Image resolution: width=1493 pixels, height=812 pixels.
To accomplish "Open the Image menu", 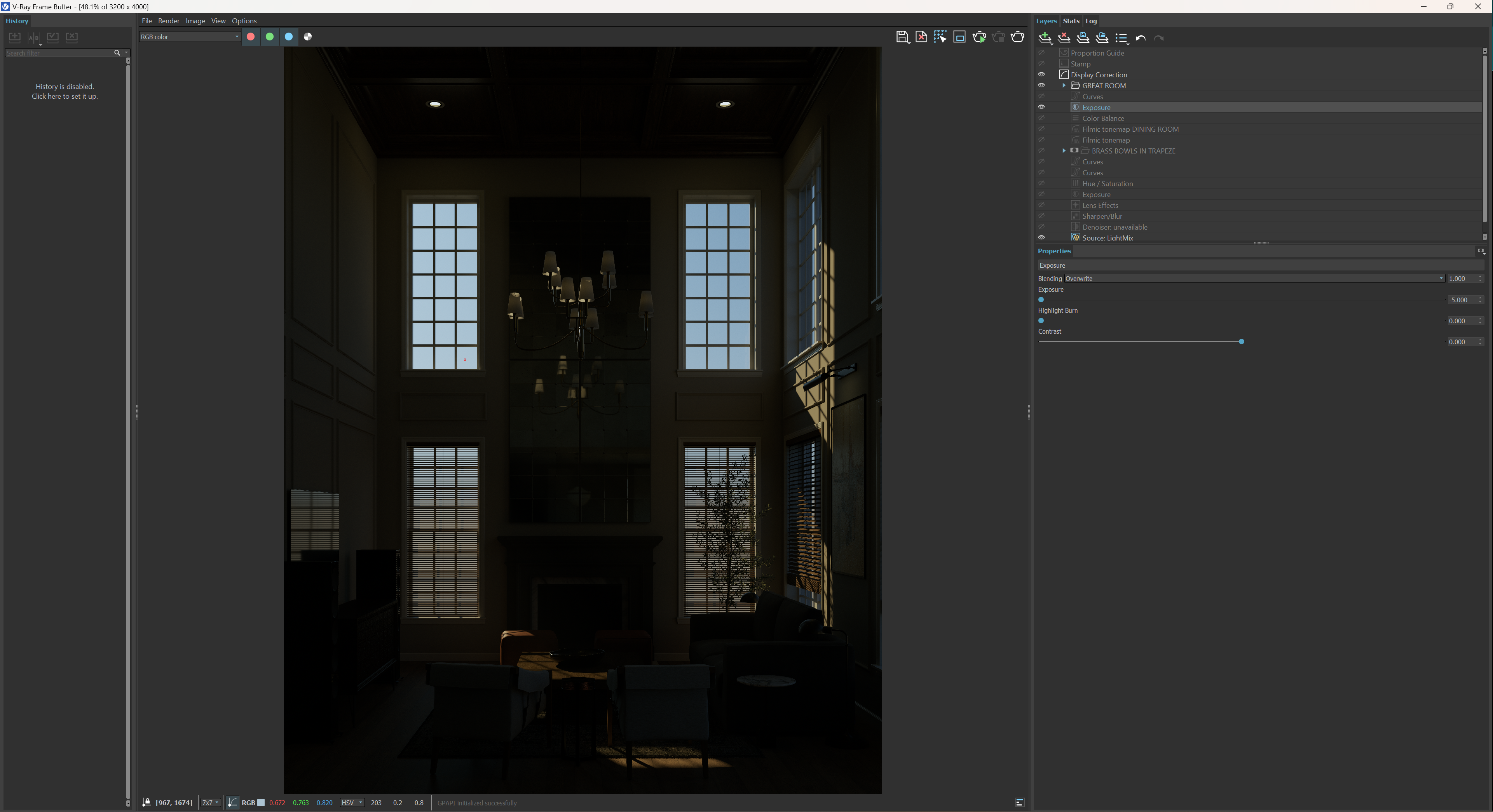I will (x=195, y=21).
